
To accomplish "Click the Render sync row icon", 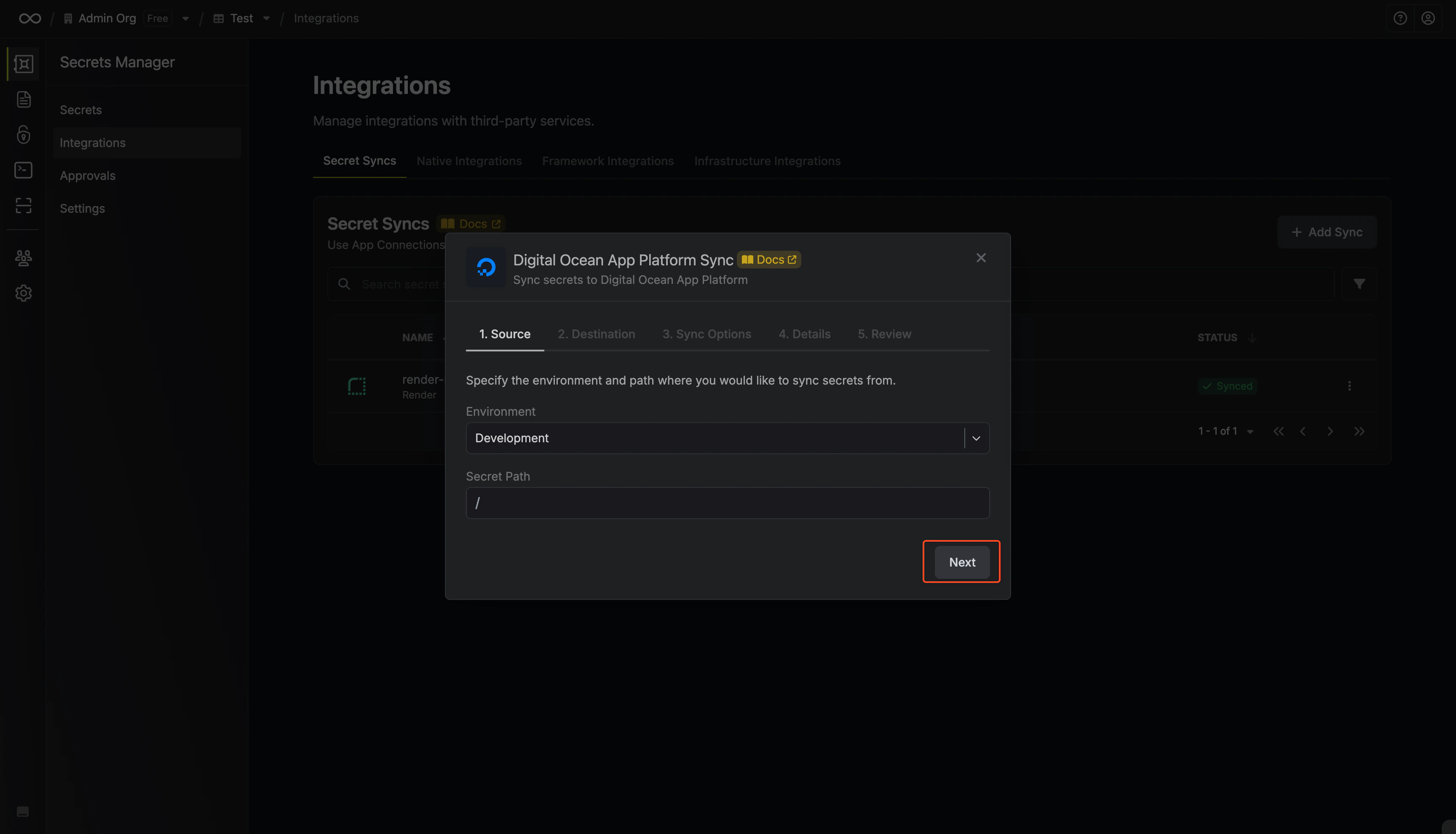I will pos(357,386).
